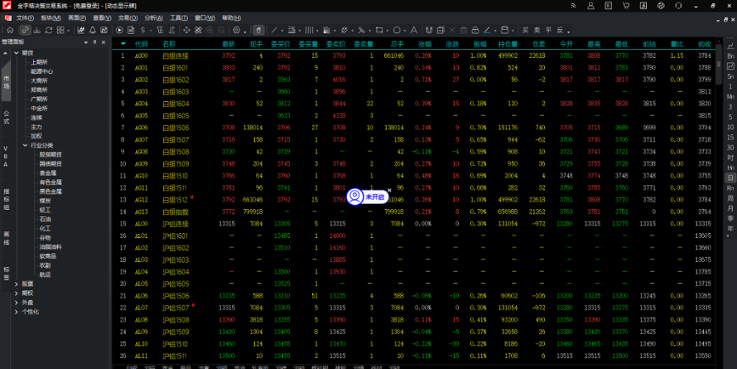Switch to the 指标组 side tab

6,199
